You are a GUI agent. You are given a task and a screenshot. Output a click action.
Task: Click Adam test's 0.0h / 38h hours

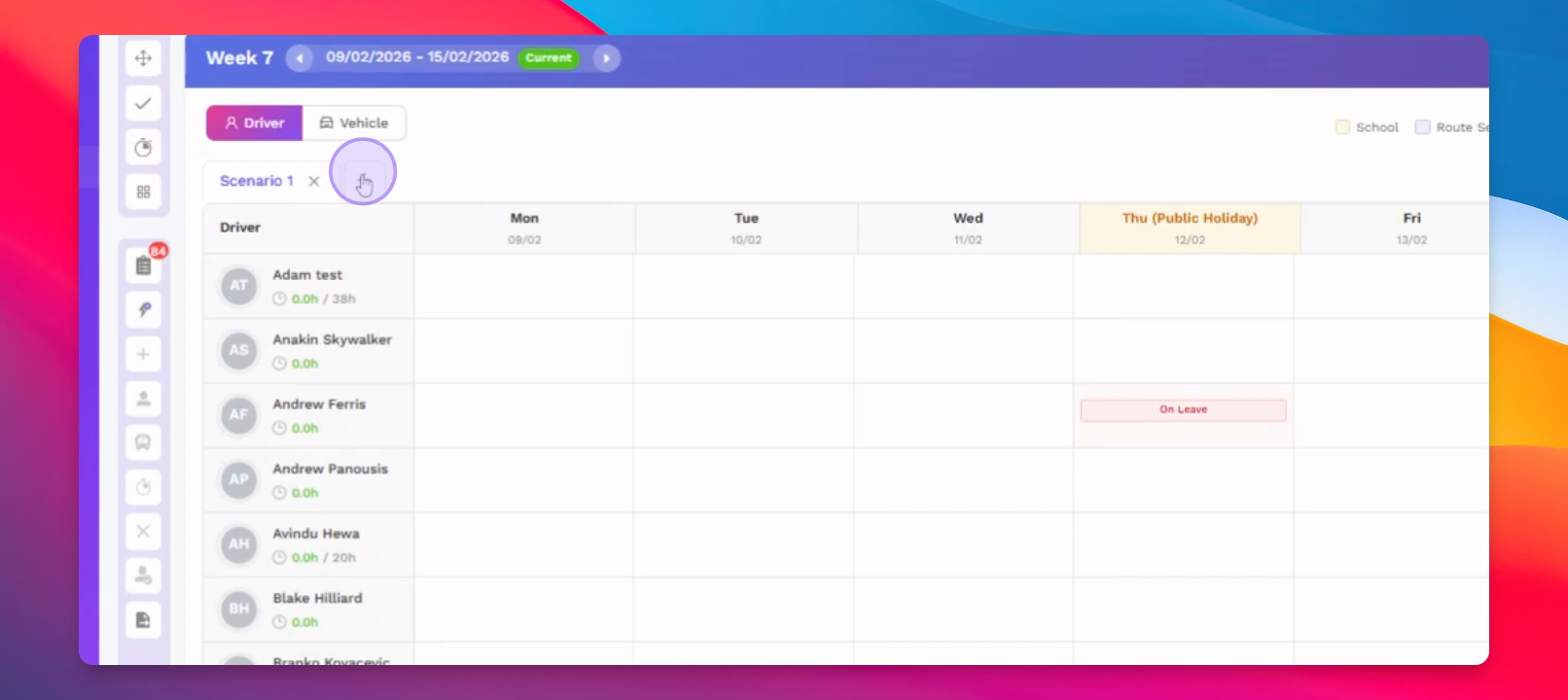click(324, 299)
